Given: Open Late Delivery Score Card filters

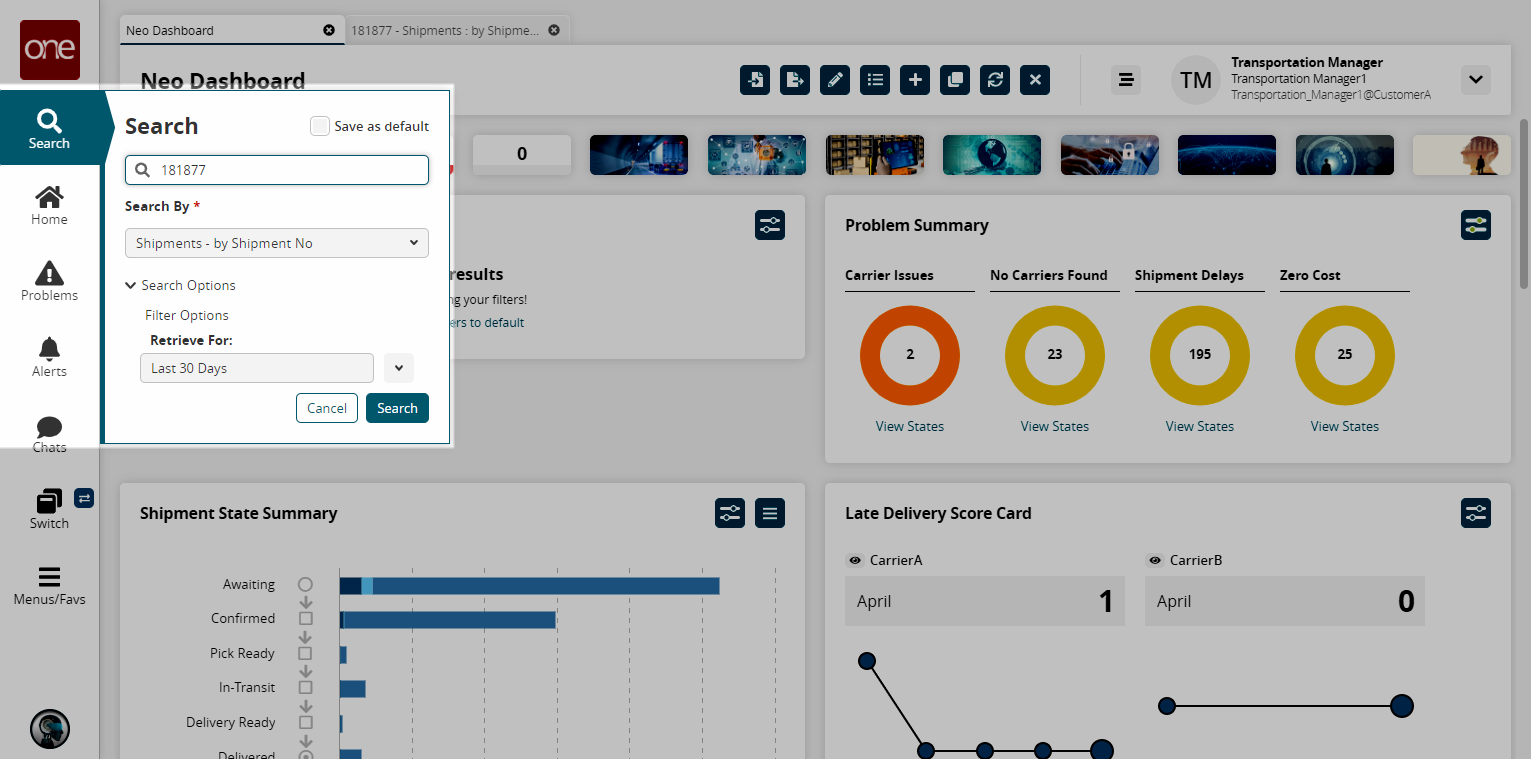Looking at the screenshot, I should [1476, 513].
